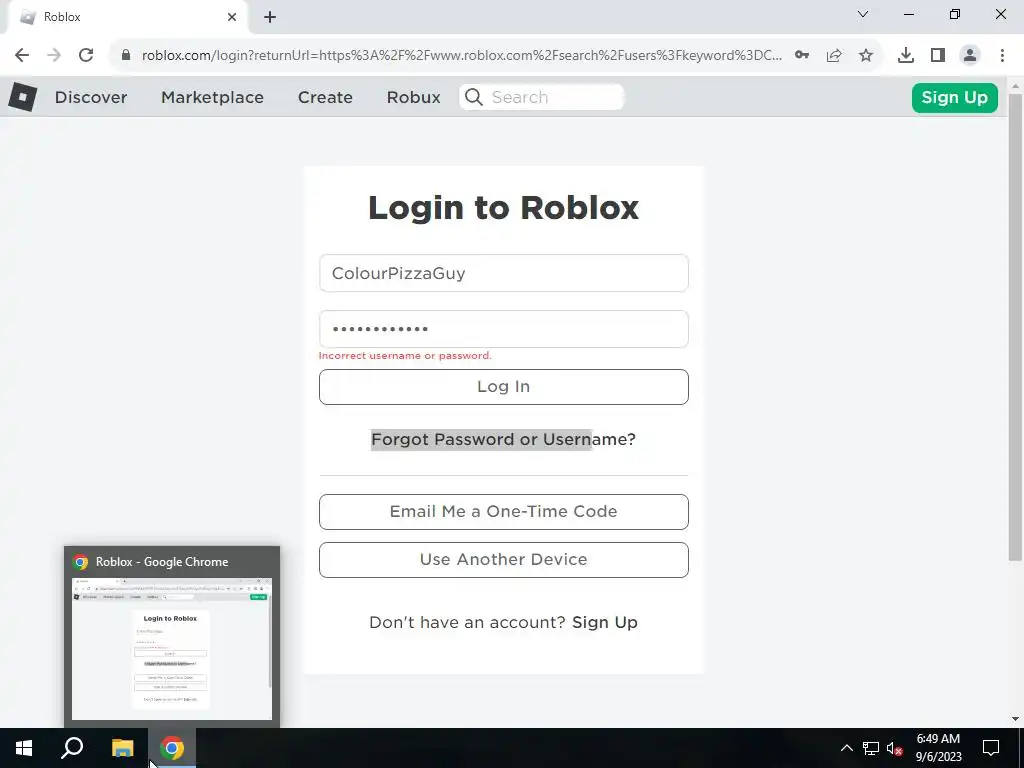1024x768 pixels.
Task: Click the Roblox logo icon
Action: [22, 97]
